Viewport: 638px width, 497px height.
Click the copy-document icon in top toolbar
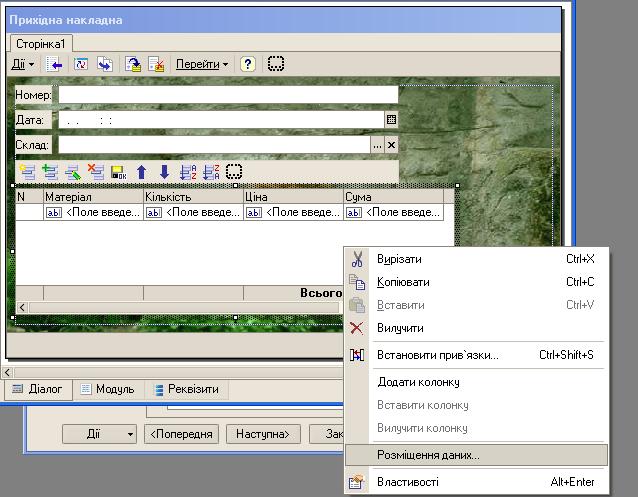[x=105, y=64]
